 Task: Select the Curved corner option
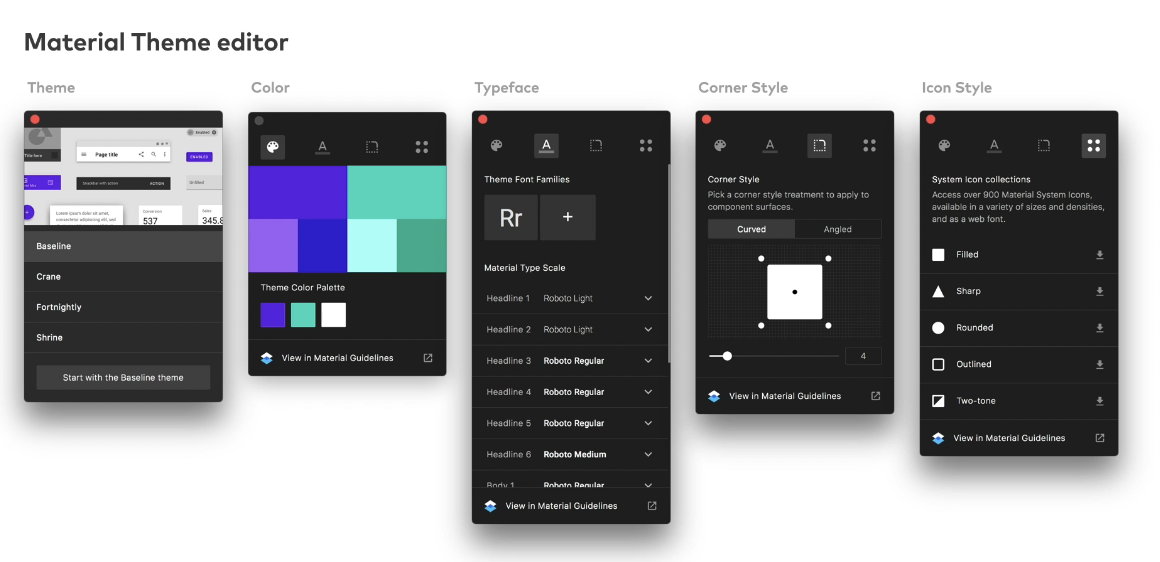[x=751, y=229]
